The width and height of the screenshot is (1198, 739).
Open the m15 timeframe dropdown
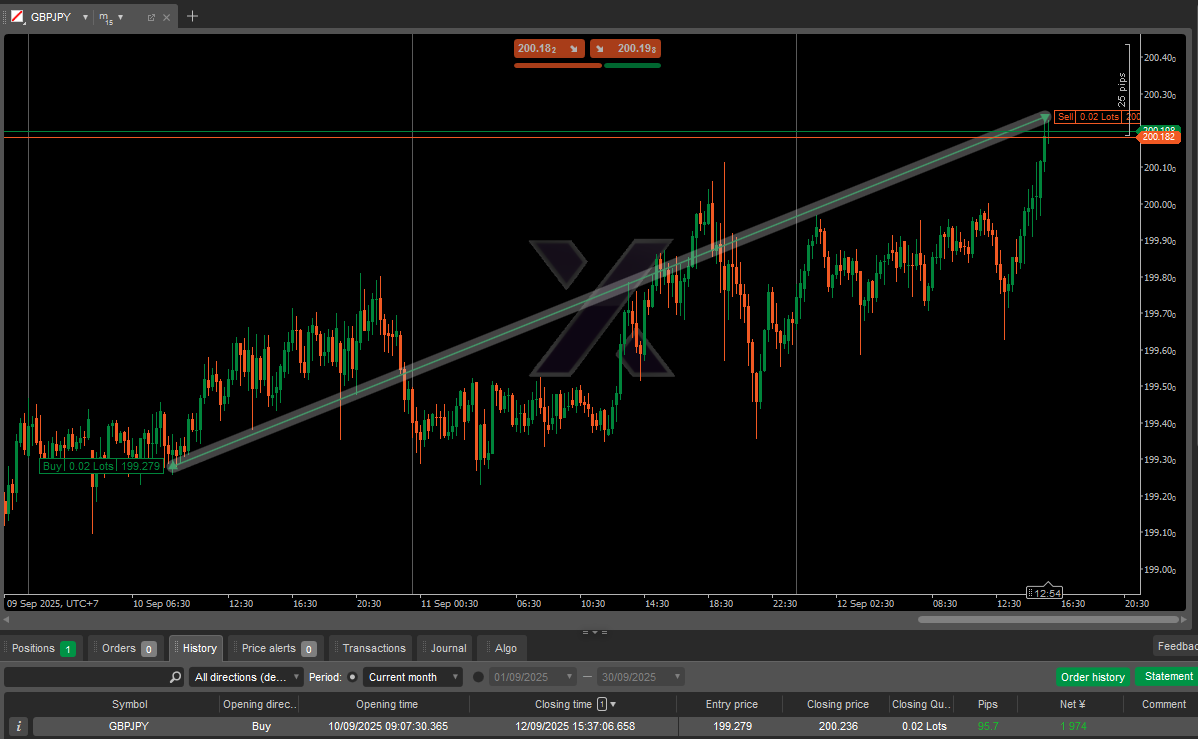click(121, 17)
